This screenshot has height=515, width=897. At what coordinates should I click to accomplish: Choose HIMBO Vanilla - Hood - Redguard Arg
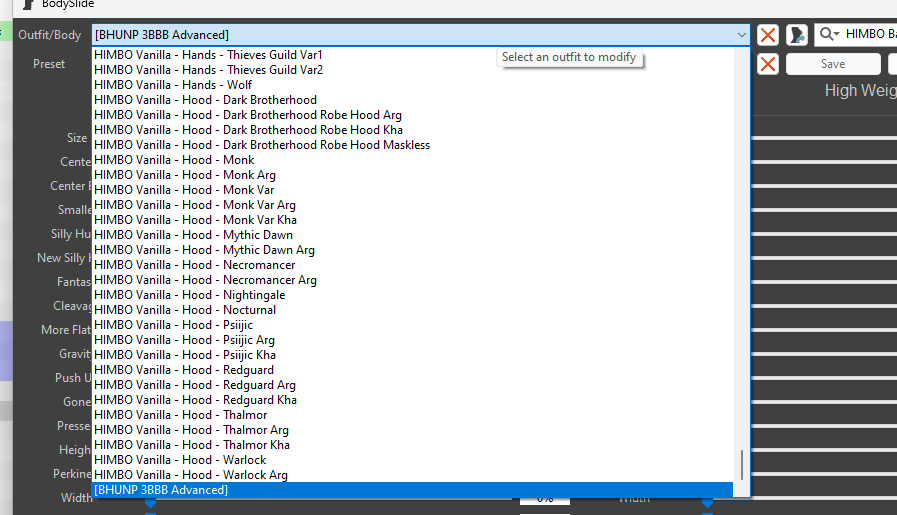412,385
